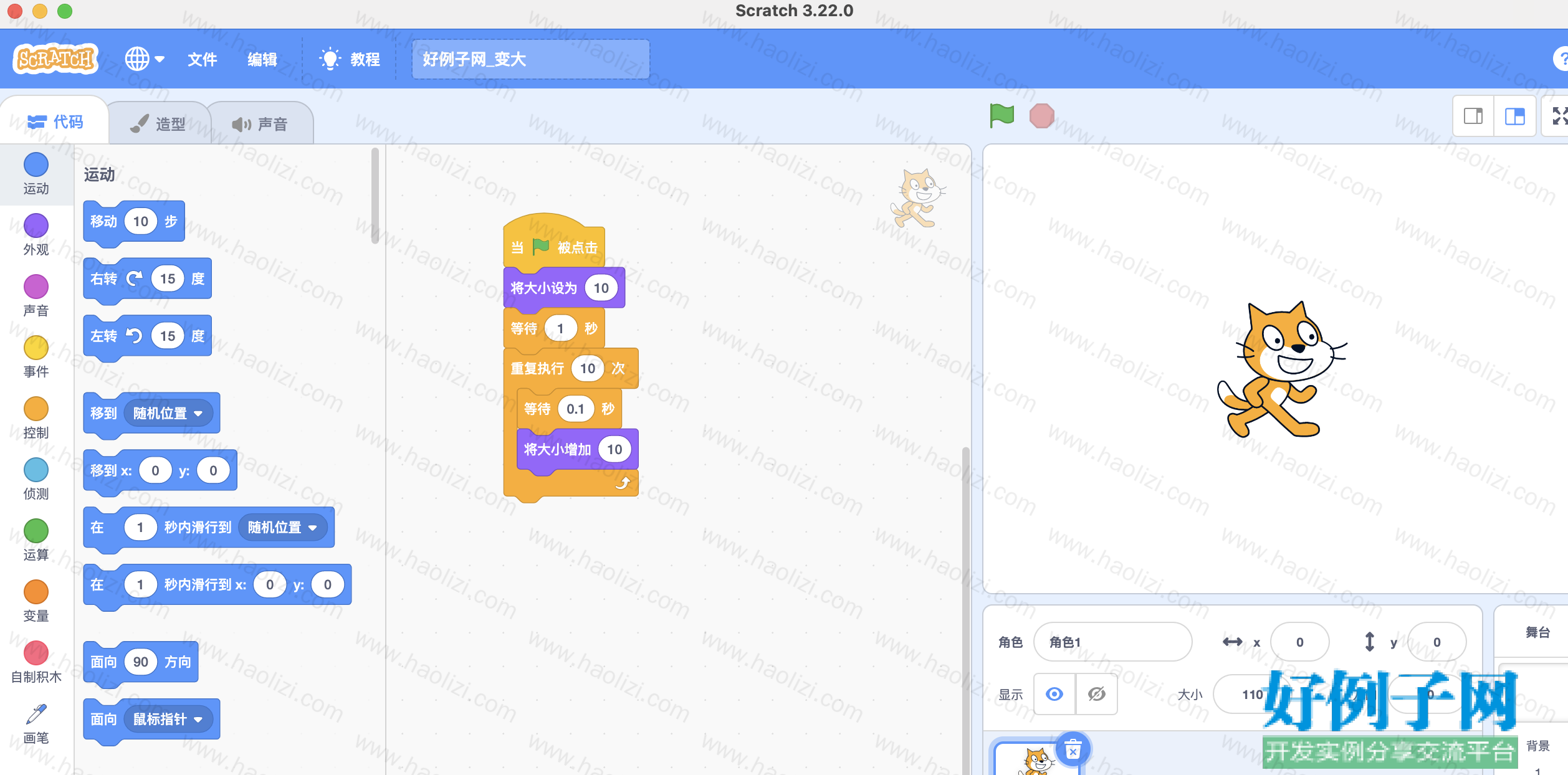Screen dimensions: 1568x775
Task: Click the green flag to run
Action: point(1002,116)
